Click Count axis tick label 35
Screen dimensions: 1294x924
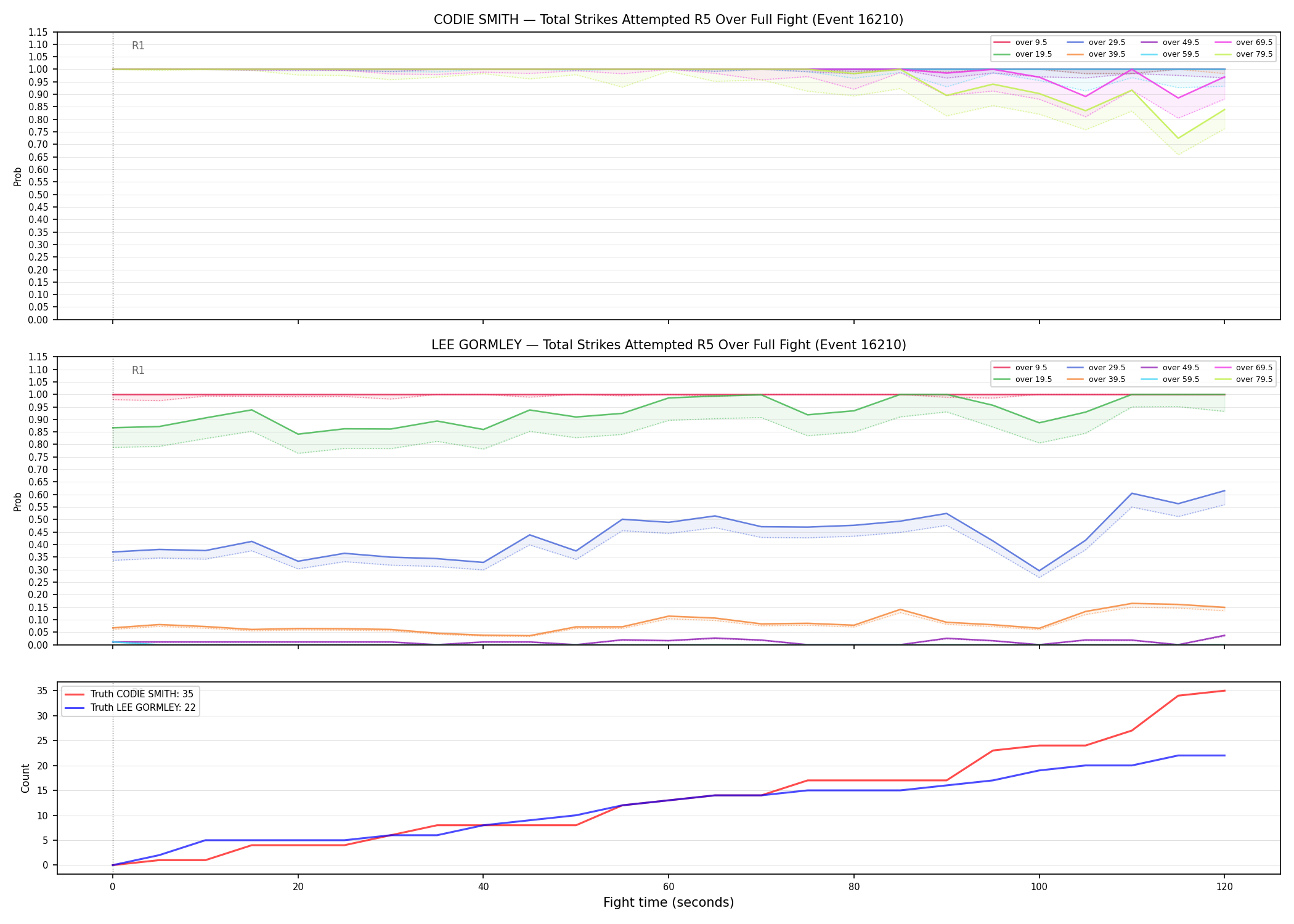[x=43, y=691]
